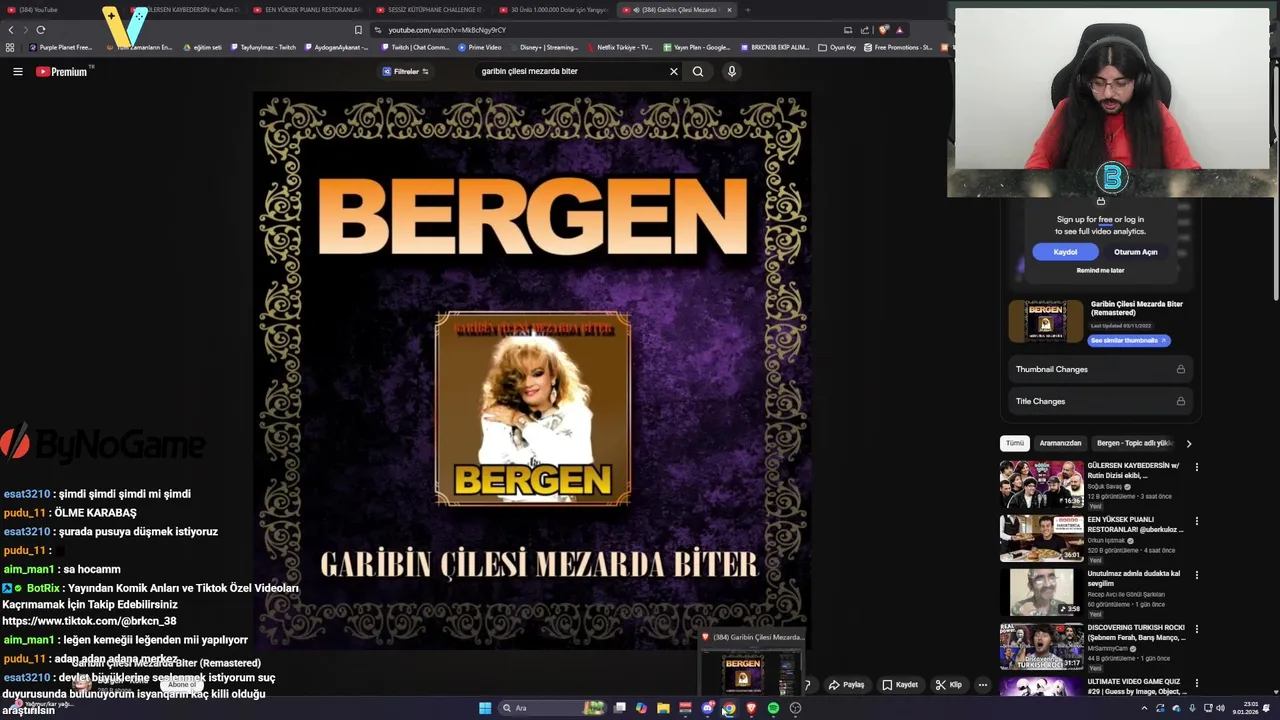Expand the Title Changes section
The height and width of the screenshot is (720, 1280).
click(x=1100, y=401)
